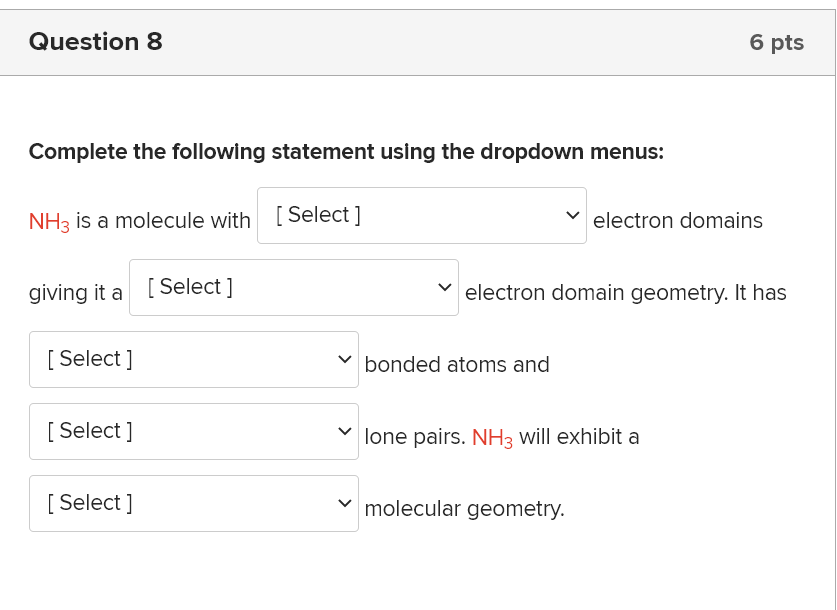The width and height of the screenshot is (837, 610).
Task: Select the second red NH3 formula text
Action: pos(491,437)
